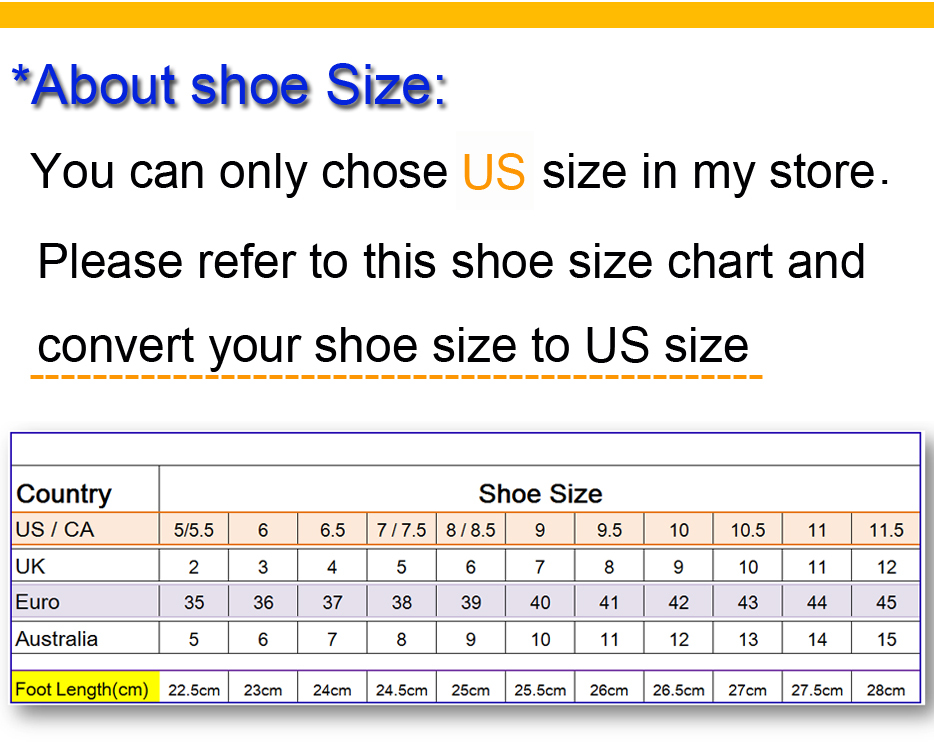Select Australia size 13 cell

click(748, 639)
